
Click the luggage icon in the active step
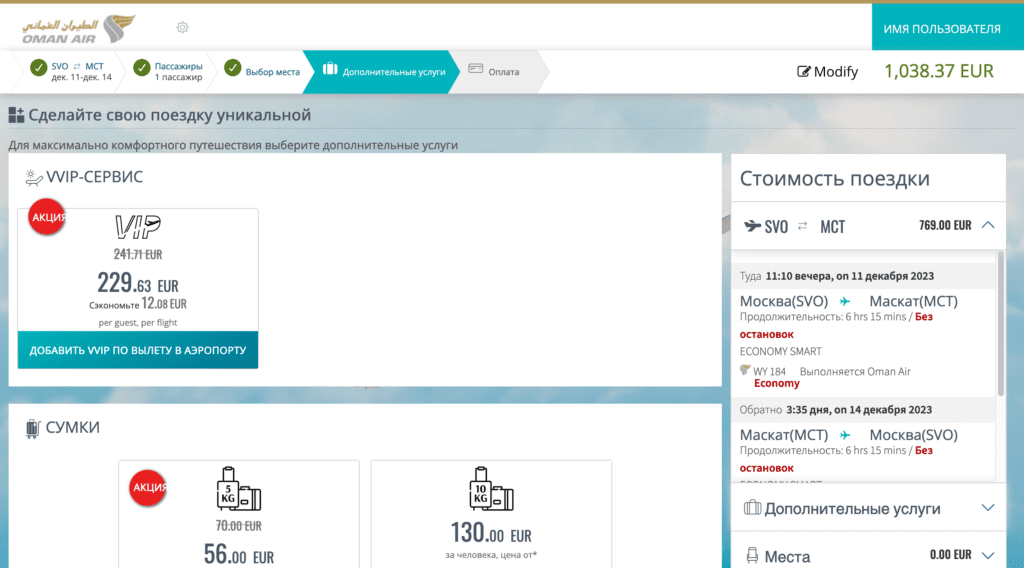pyautogui.click(x=330, y=68)
